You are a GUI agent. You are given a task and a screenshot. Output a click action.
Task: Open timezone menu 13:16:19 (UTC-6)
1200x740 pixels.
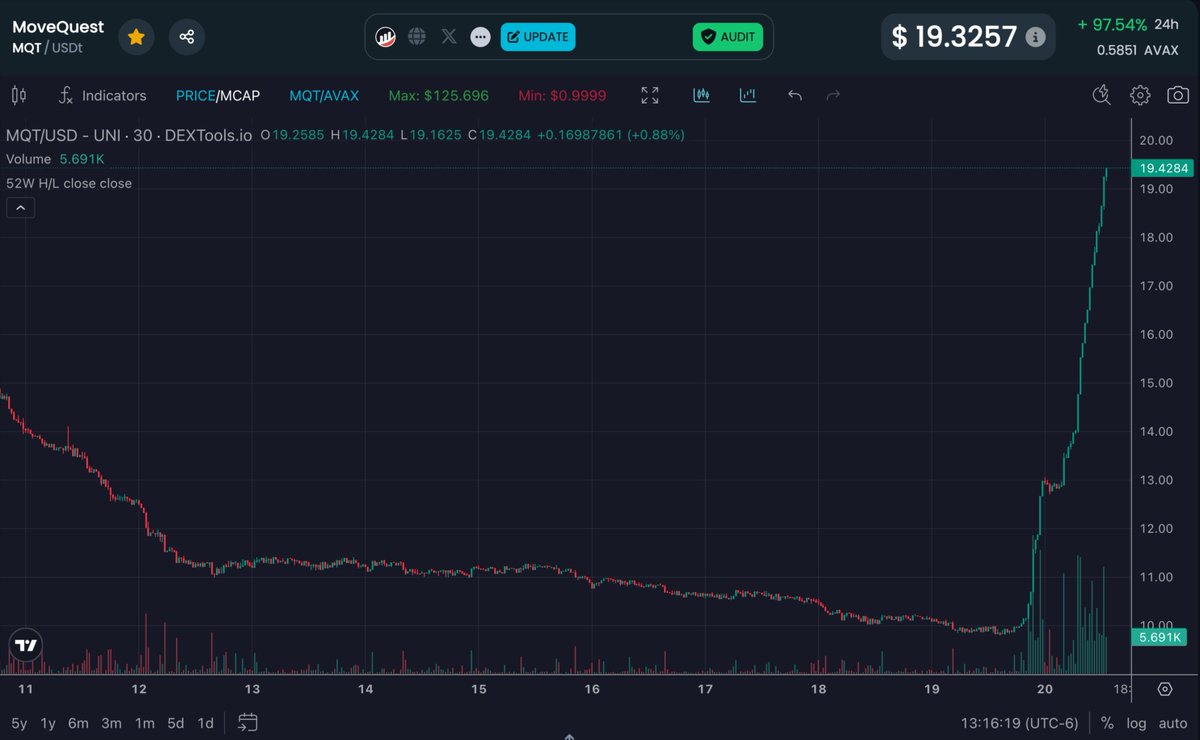(x=1020, y=723)
